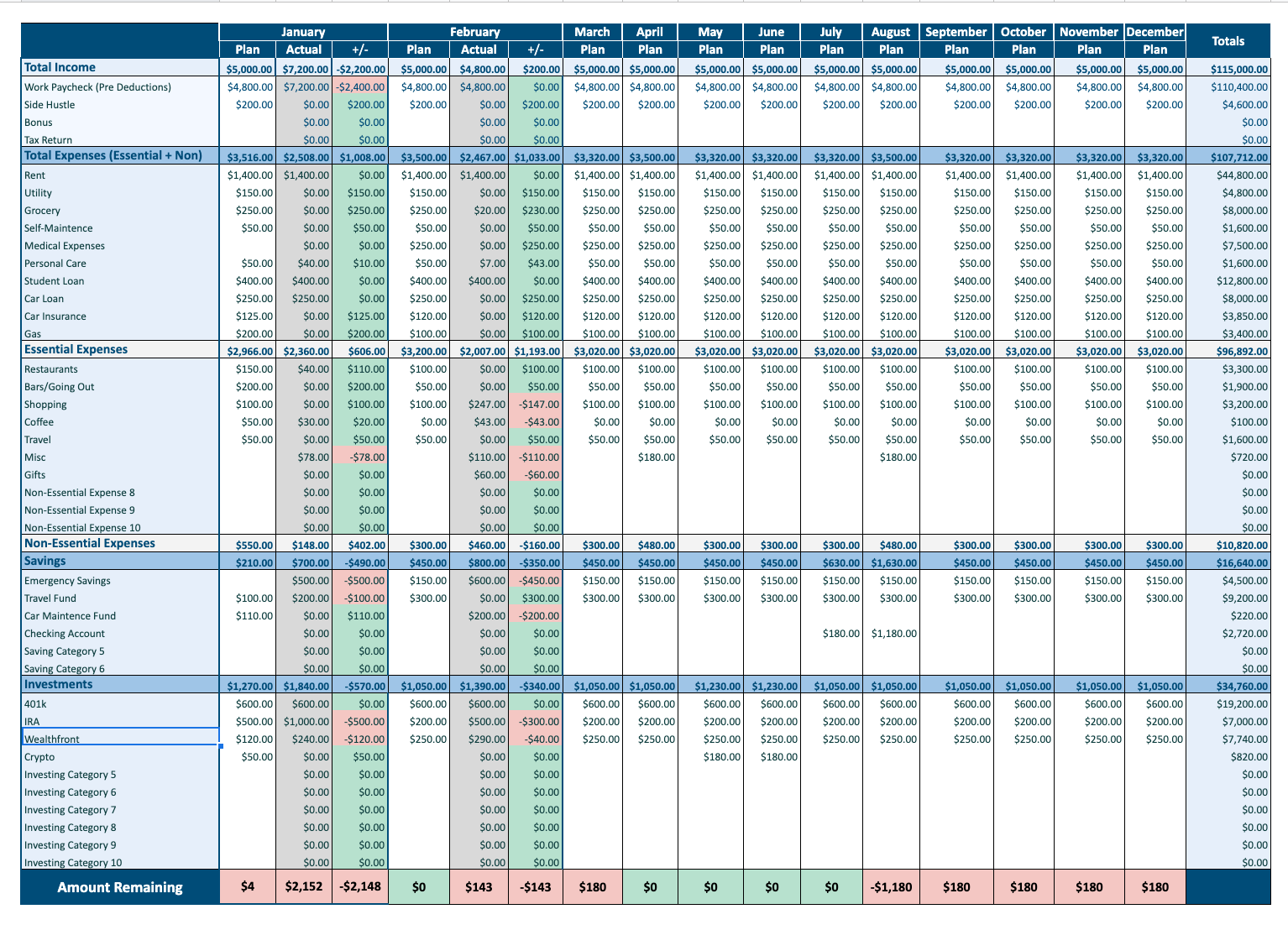Click the -$1,180 August remaining cell
1288x930 pixels.
pos(891,886)
